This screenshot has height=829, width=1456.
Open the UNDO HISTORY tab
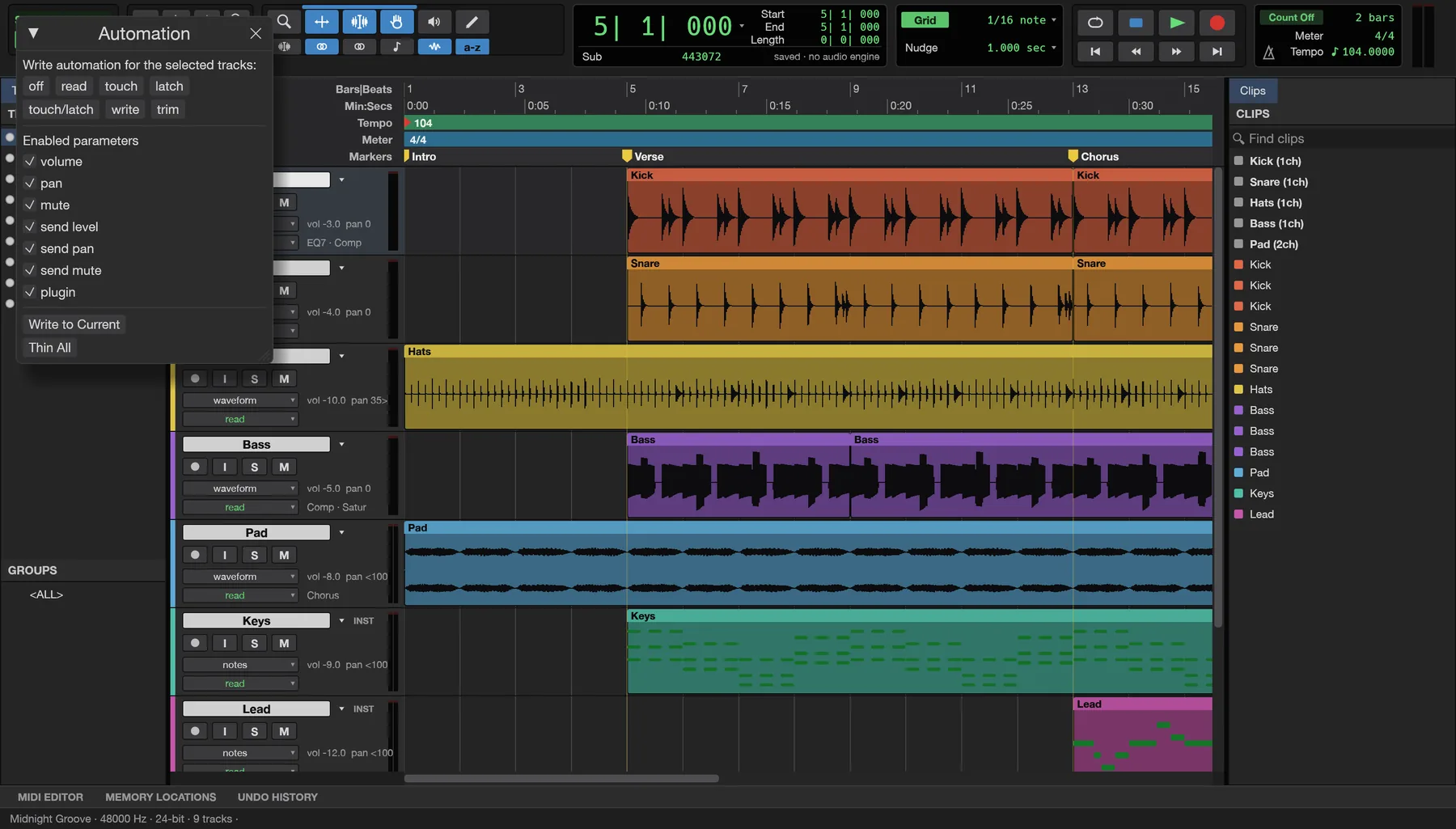tap(277, 797)
